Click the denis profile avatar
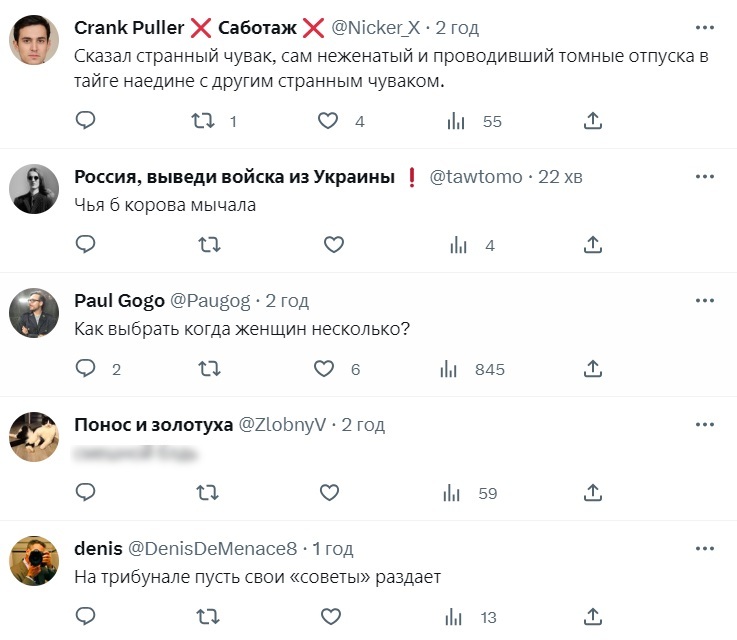This screenshot has height=640, width=737. point(35,562)
